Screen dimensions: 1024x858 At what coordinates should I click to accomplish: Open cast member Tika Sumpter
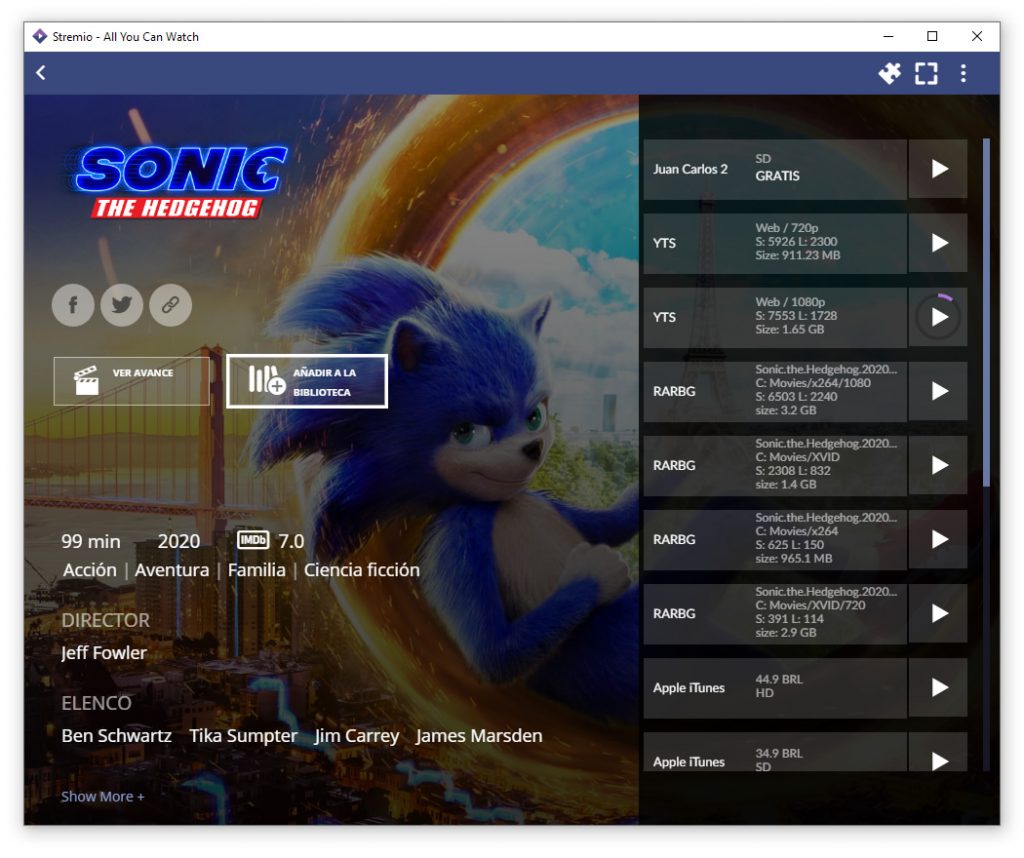coord(243,736)
